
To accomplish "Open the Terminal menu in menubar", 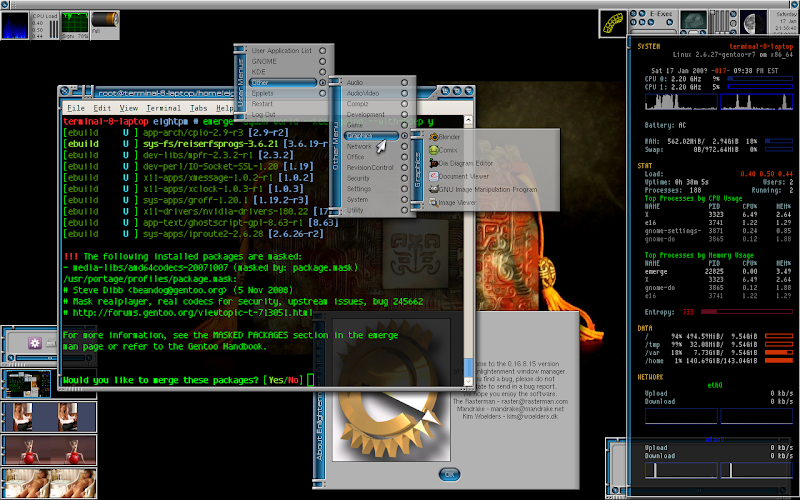I will click(x=164, y=108).
